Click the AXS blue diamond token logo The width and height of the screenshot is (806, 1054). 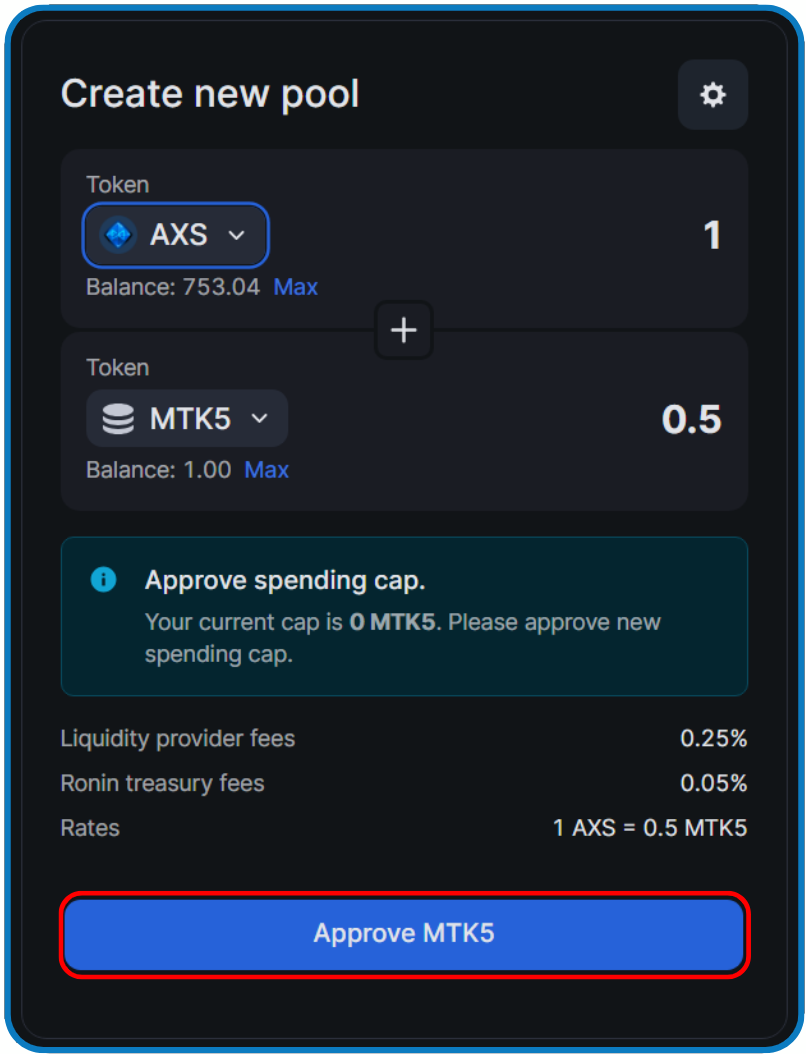[118, 235]
